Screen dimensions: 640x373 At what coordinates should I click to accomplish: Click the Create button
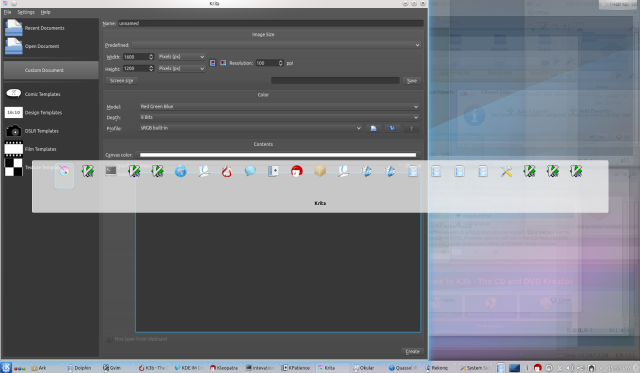click(x=412, y=351)
